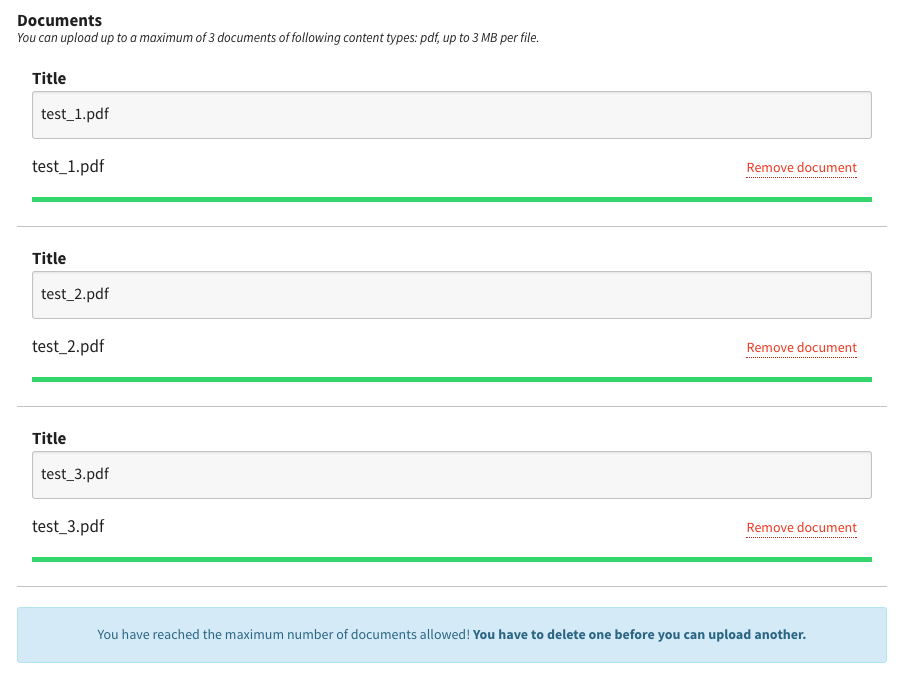Click the upload limit help text about pdf files
The image size is (905, 674).
point(278,38)
